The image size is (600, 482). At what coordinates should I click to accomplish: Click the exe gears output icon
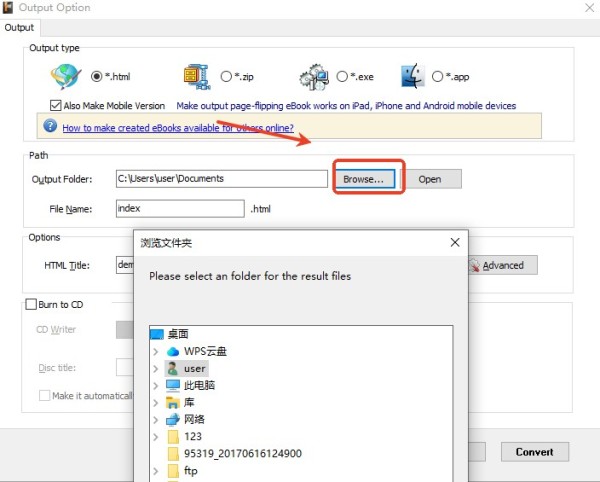point(314,77)
